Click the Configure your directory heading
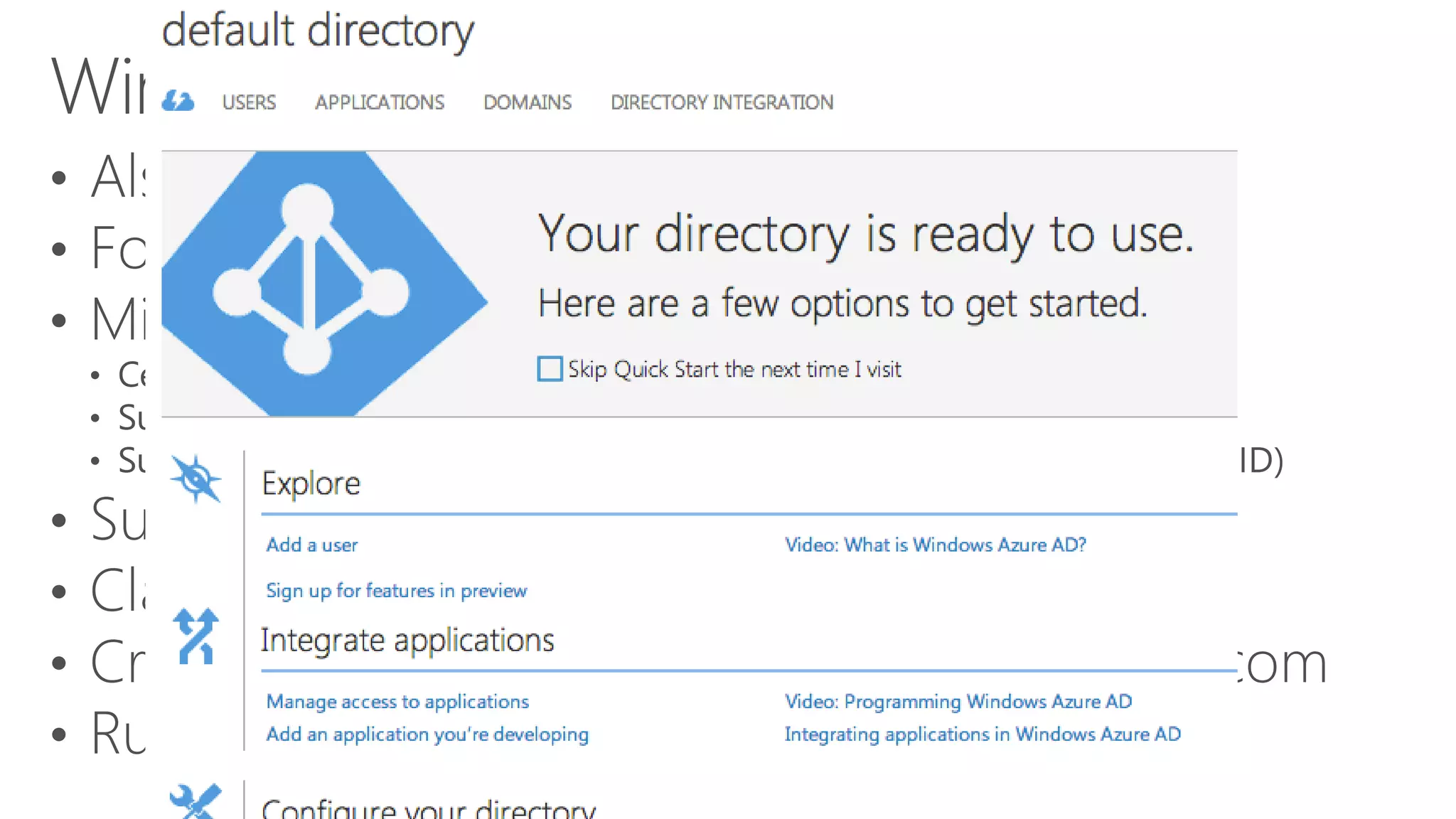The width and height of the screenshot is (1456, 819). [428, 809]
